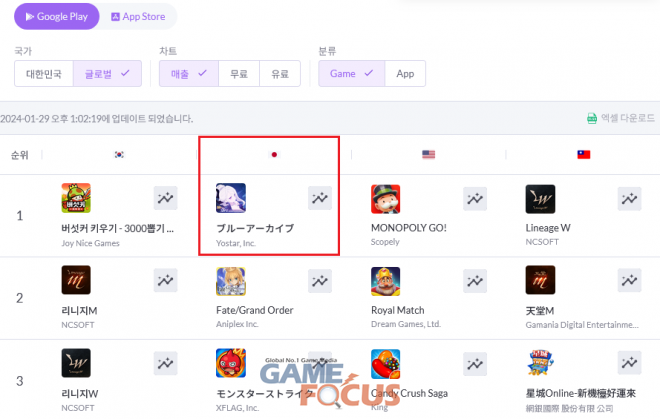The width and height of the screenshot is (660, 419).
Task: Click the Japan flag column header
Action: [x=274, y=155]
